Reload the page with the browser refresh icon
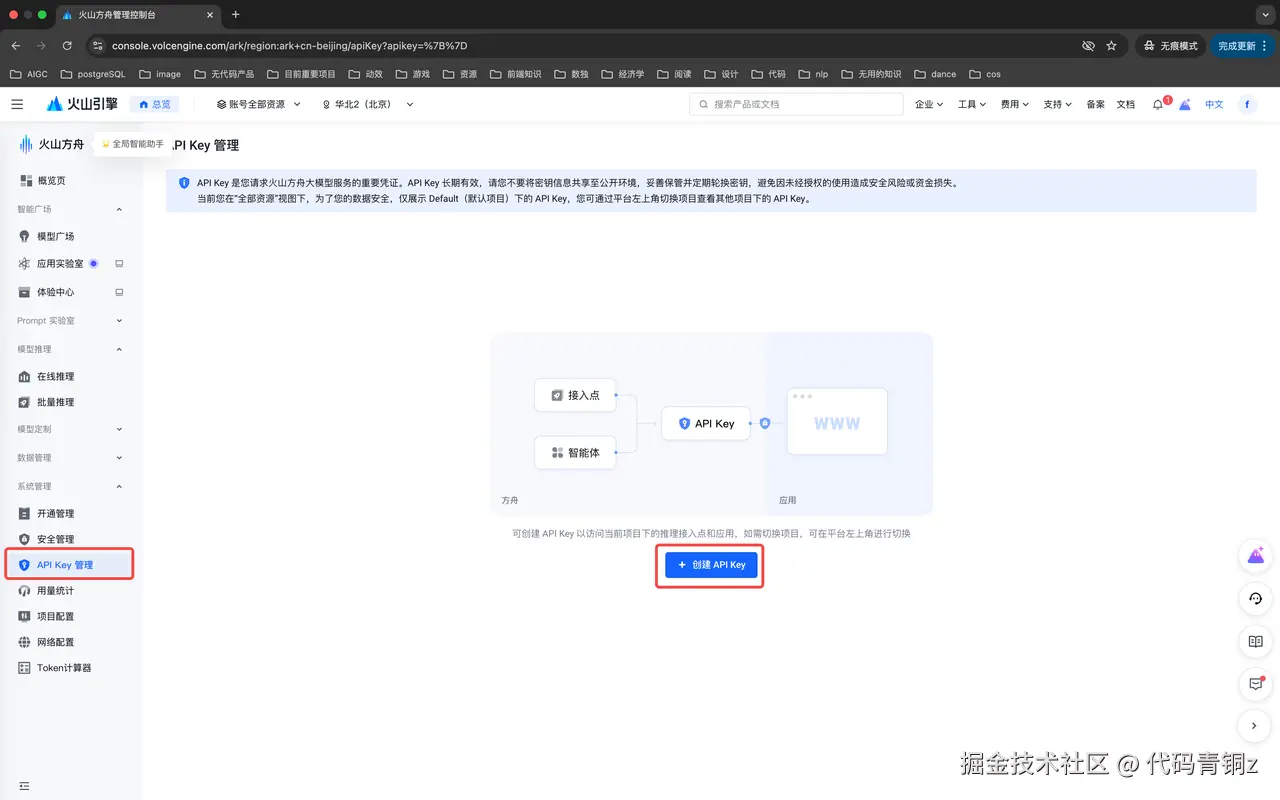The height and width of the screenshot is (800, 1280). point(67,46)
